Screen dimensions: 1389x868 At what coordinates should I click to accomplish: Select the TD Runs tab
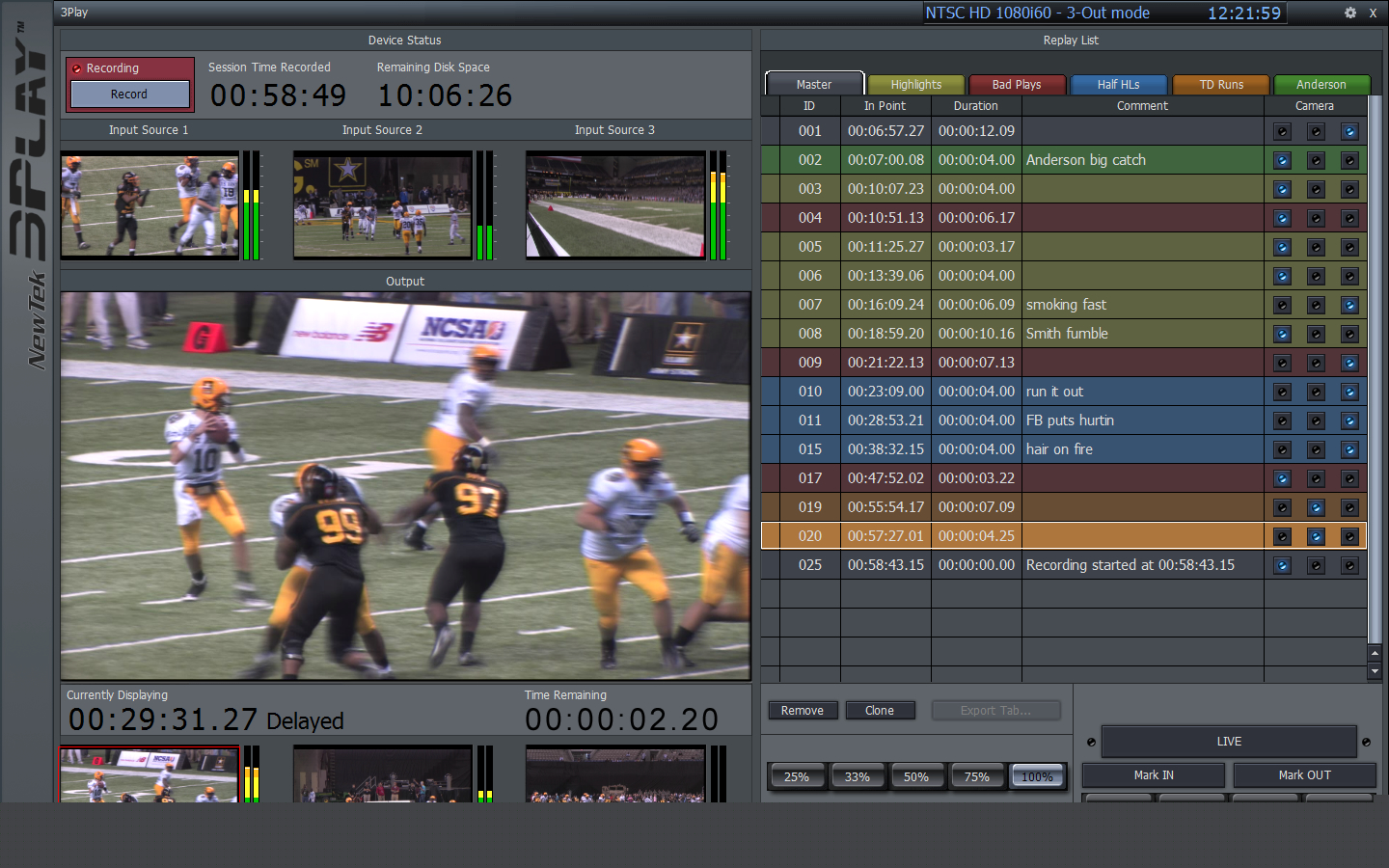[1221, 84]
